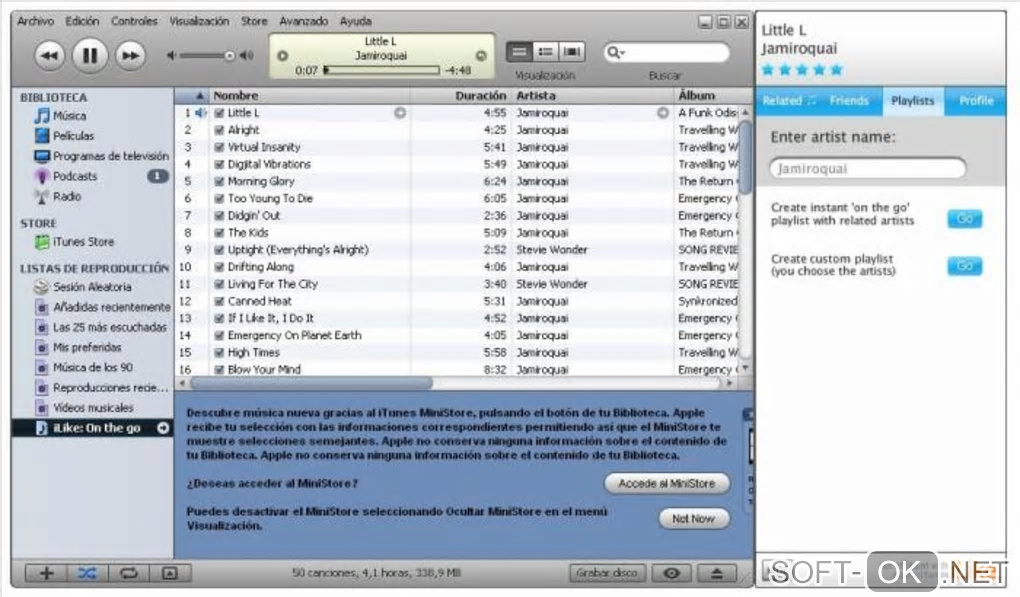
Task: Uncheck the High Times checkbox
Action: coord(219,352)
